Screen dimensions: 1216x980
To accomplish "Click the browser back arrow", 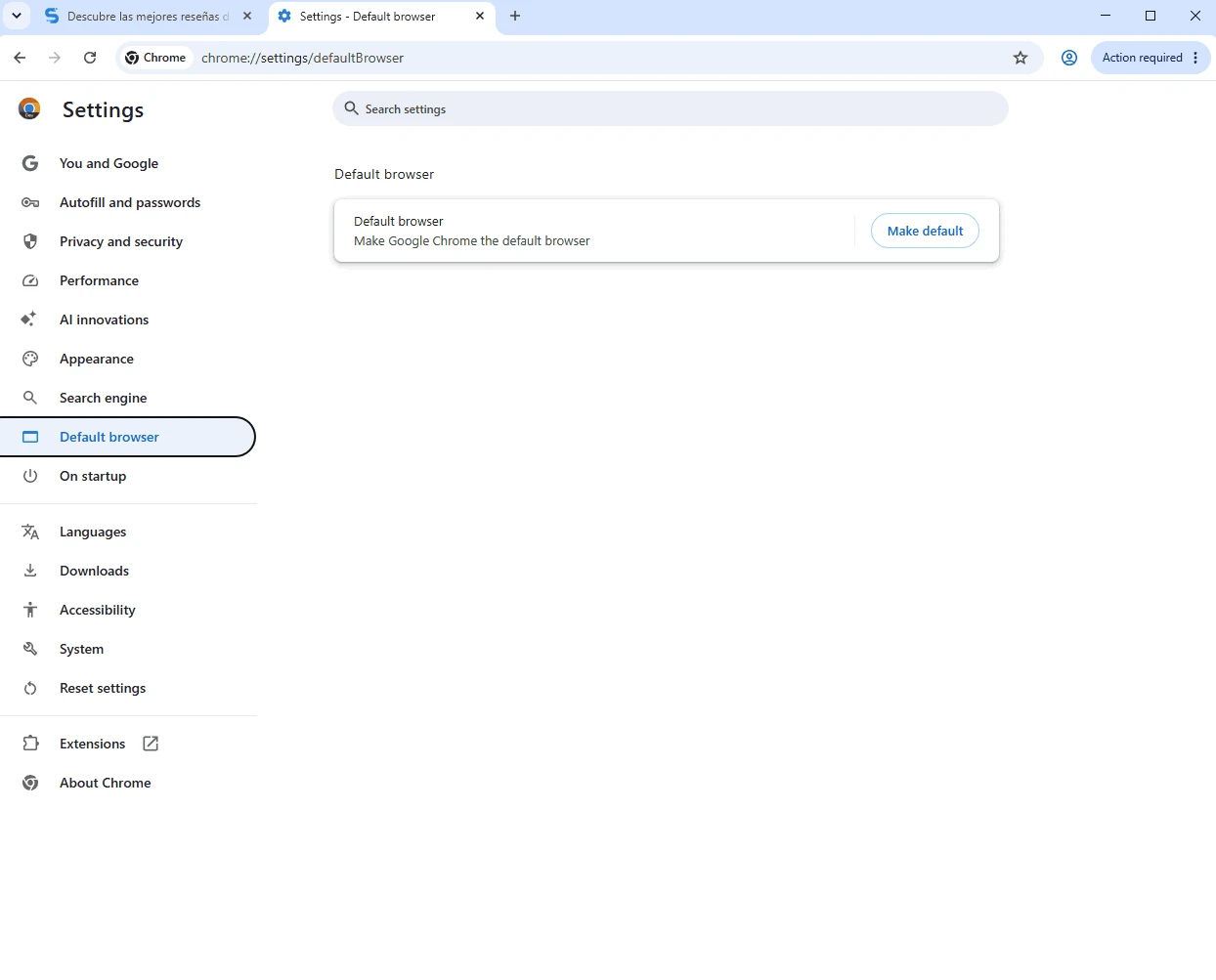I will [x=20, y=58].
